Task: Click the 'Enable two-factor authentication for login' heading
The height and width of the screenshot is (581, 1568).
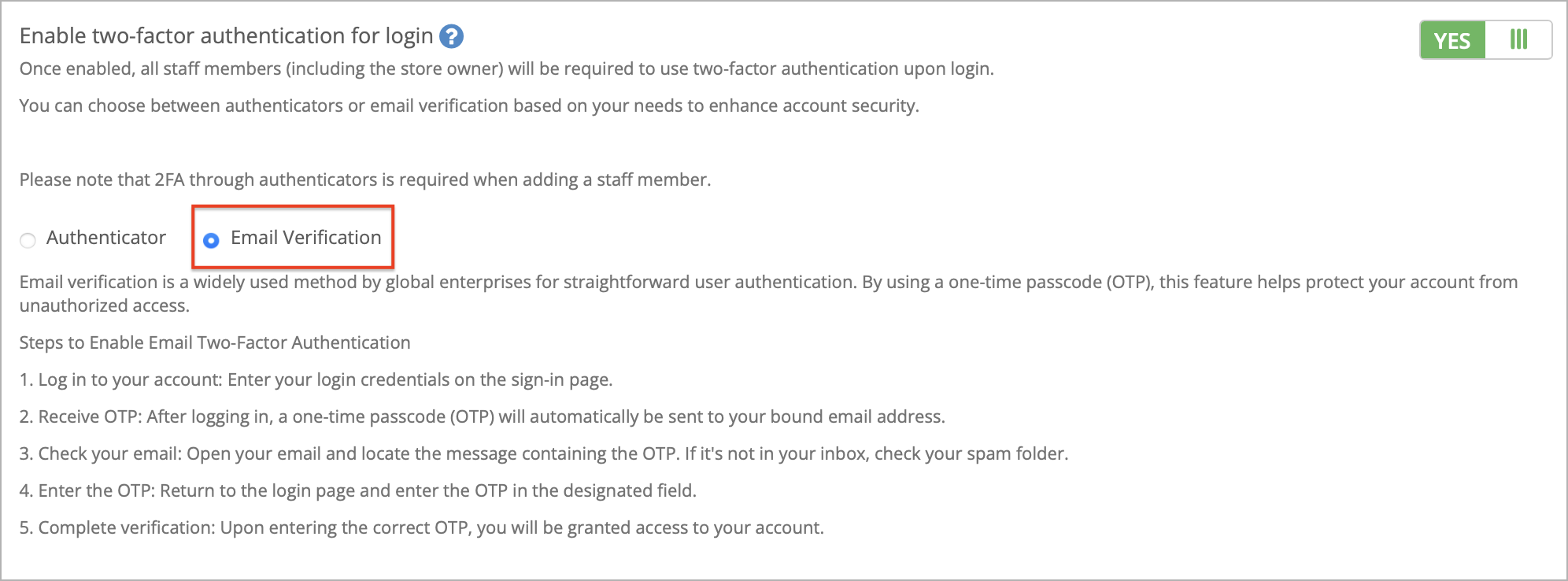Action: [x=227, y=36]
